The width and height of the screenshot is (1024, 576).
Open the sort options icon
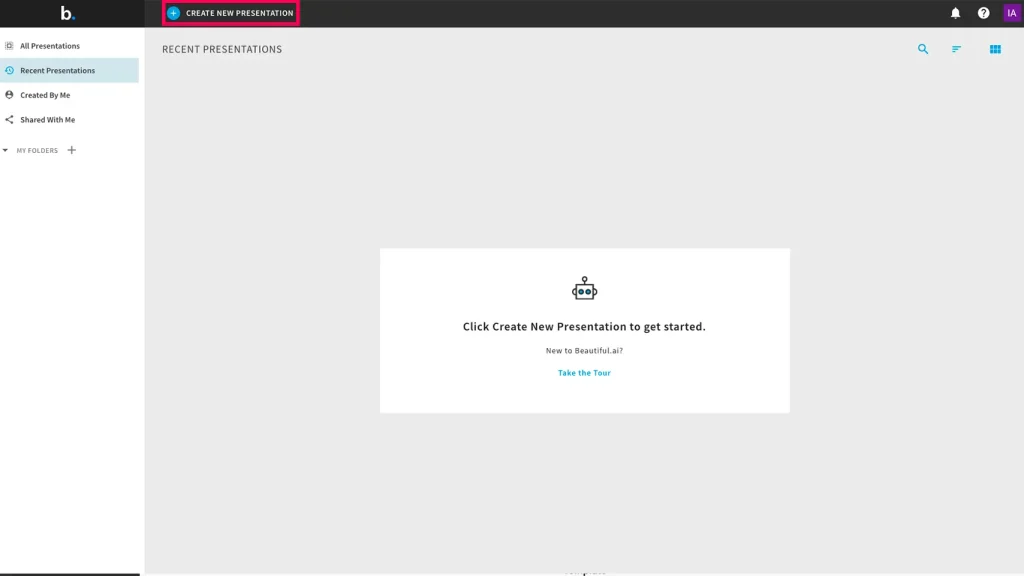[956, 49]
